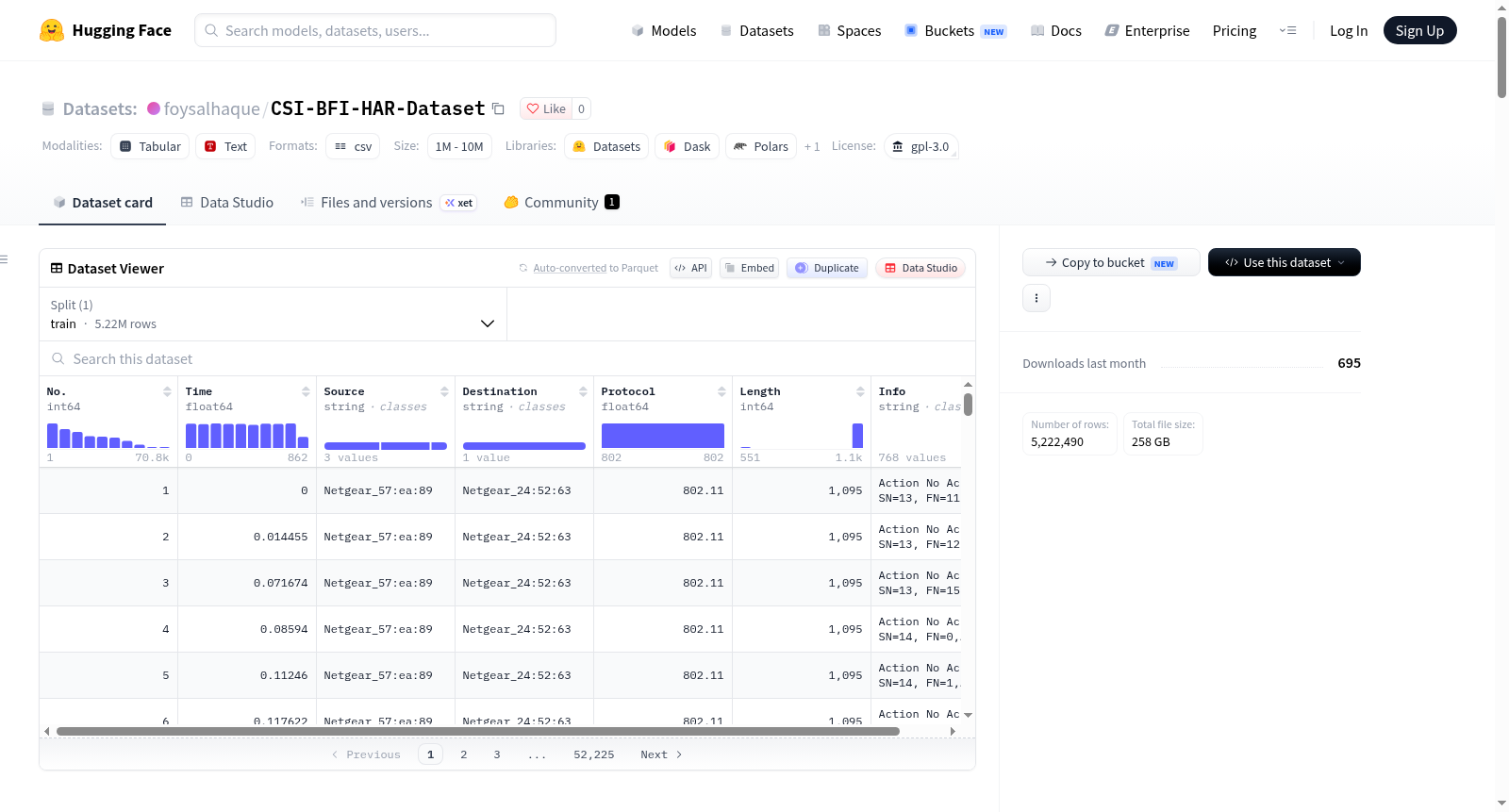Click the Hugging Face logo icon
This screenshot has width=1509, height=812.
52,30
